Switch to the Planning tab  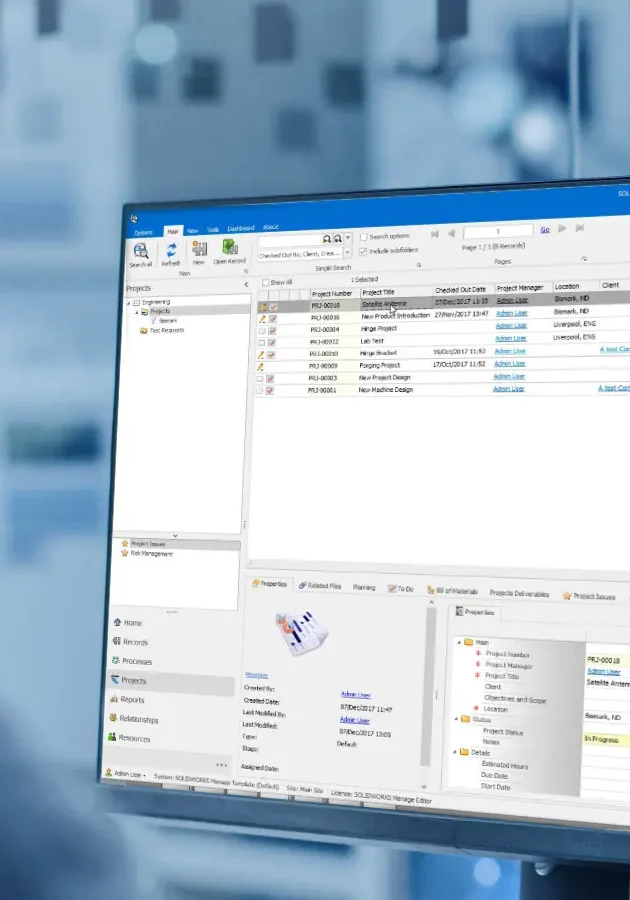coord(364,587)
